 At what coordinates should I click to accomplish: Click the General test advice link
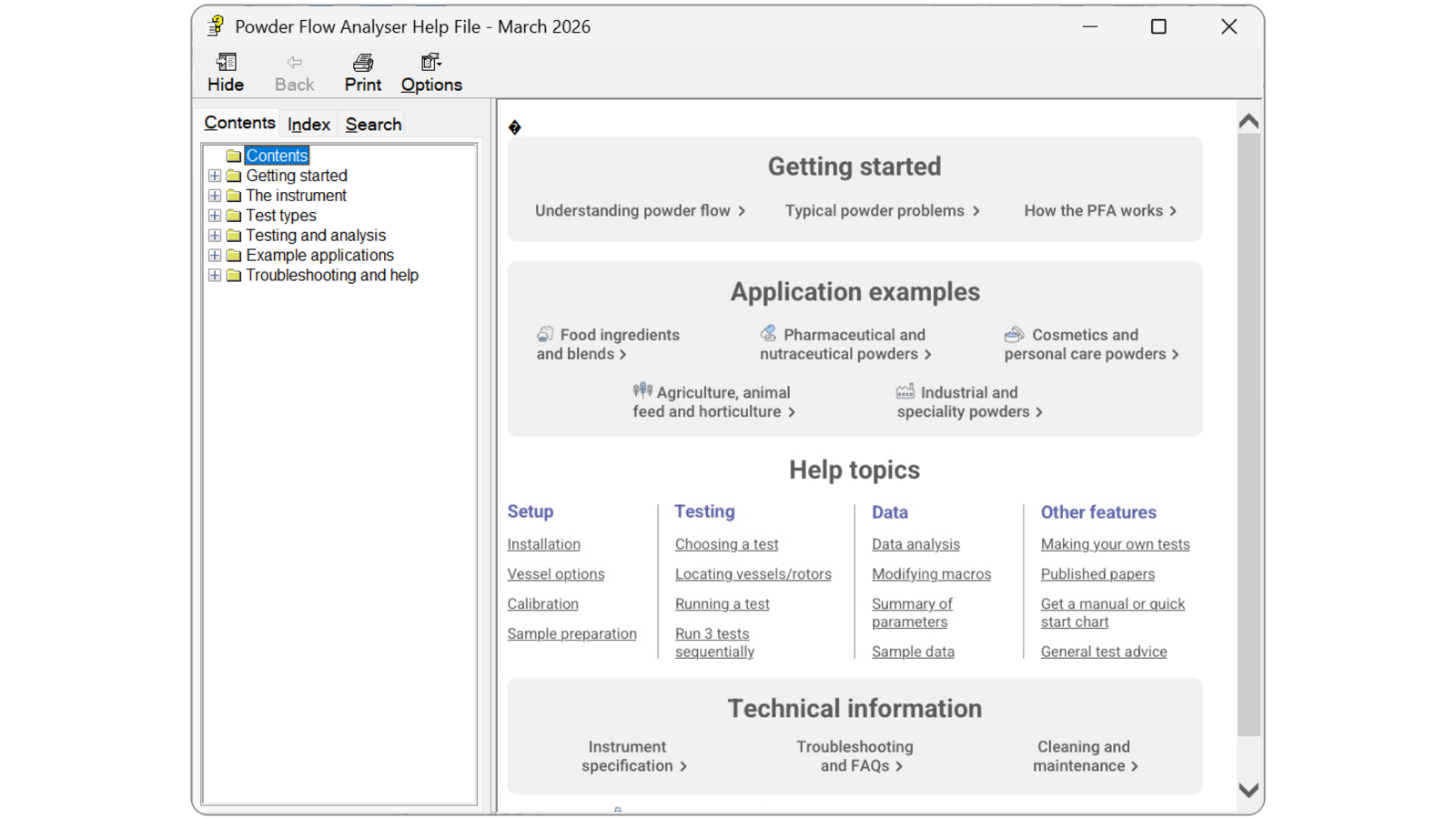(1104, 652)
